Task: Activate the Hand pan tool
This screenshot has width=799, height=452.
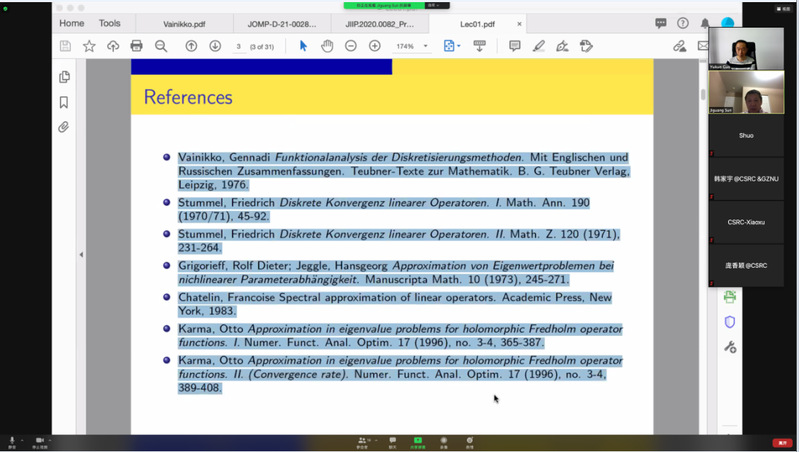Action: (327, 46)
